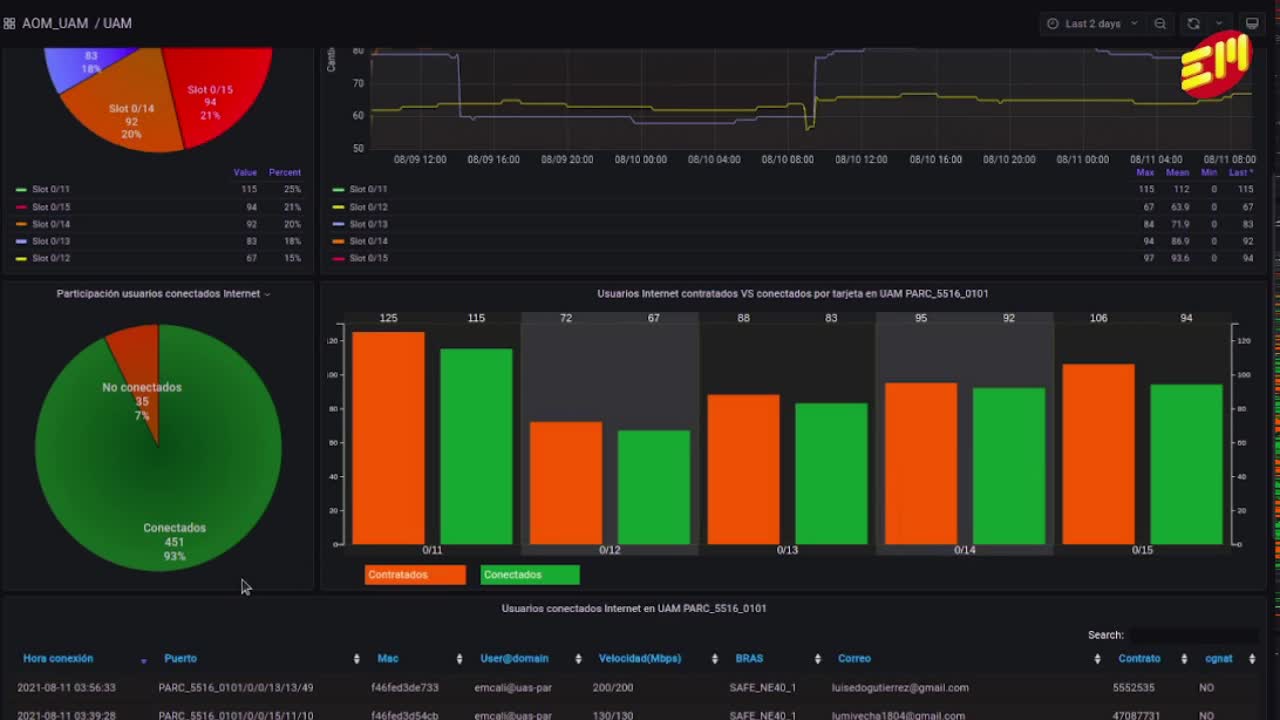Click the orange 125 bar for 0/11
Screen dimensions: 1280x720
tap(388, 438)
